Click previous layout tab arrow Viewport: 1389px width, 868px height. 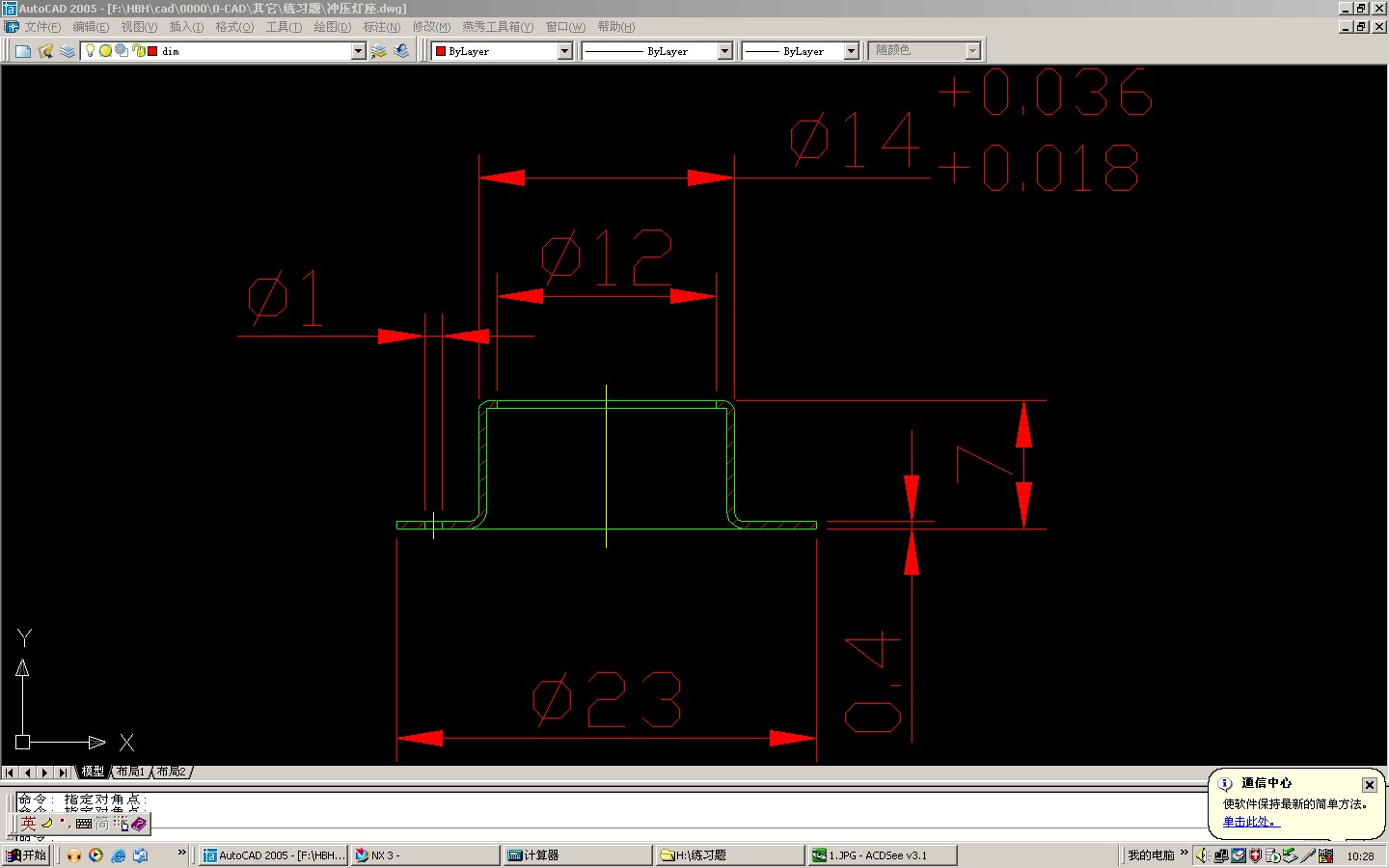28,773
